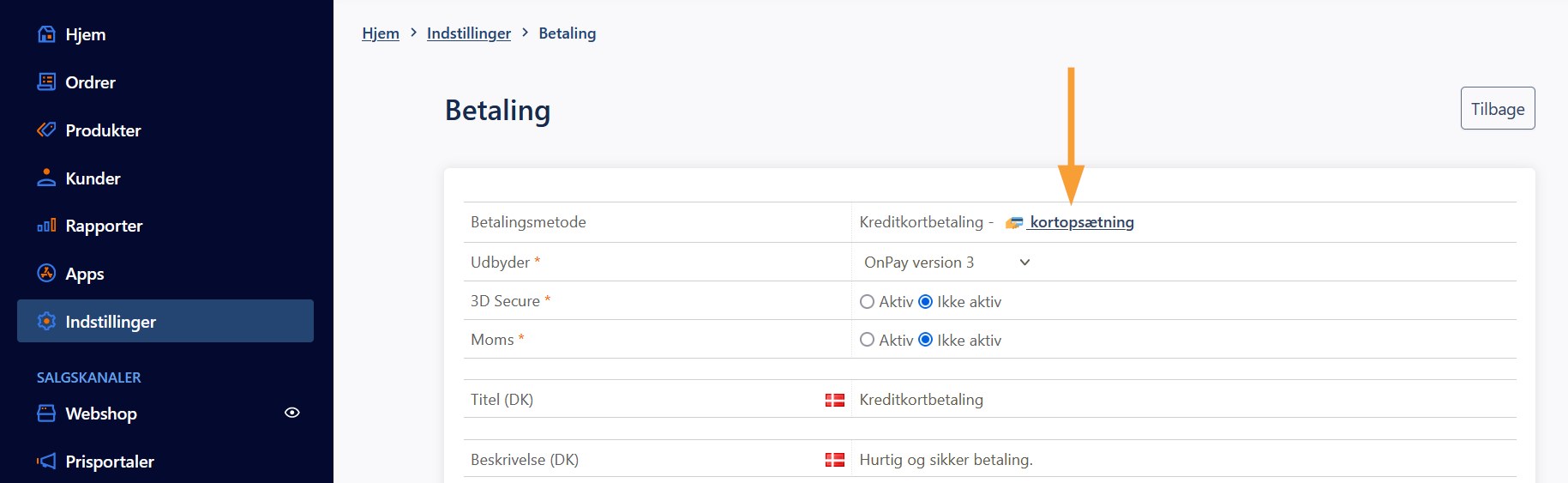The width and height of the screenshot is (1568, 483).
Task: Click the Ordrer list icon
Action: click(x=46, y=82)
